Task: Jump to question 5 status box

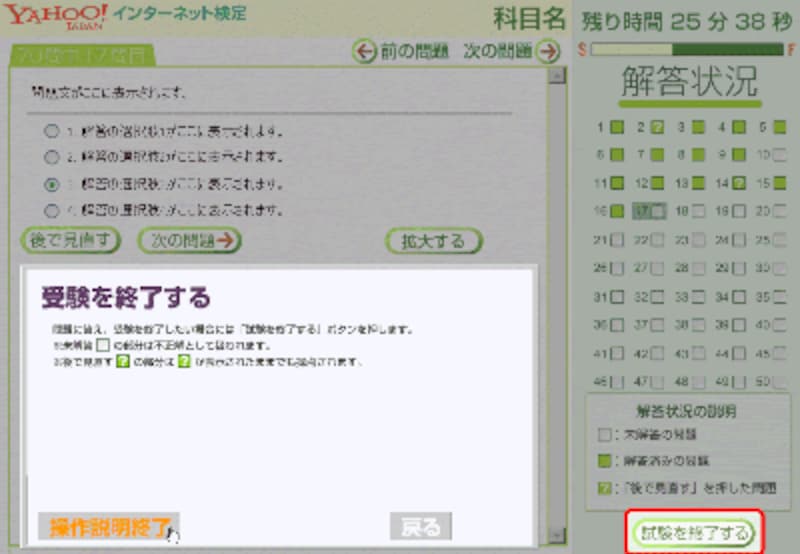Action: (x=780, y=127)
